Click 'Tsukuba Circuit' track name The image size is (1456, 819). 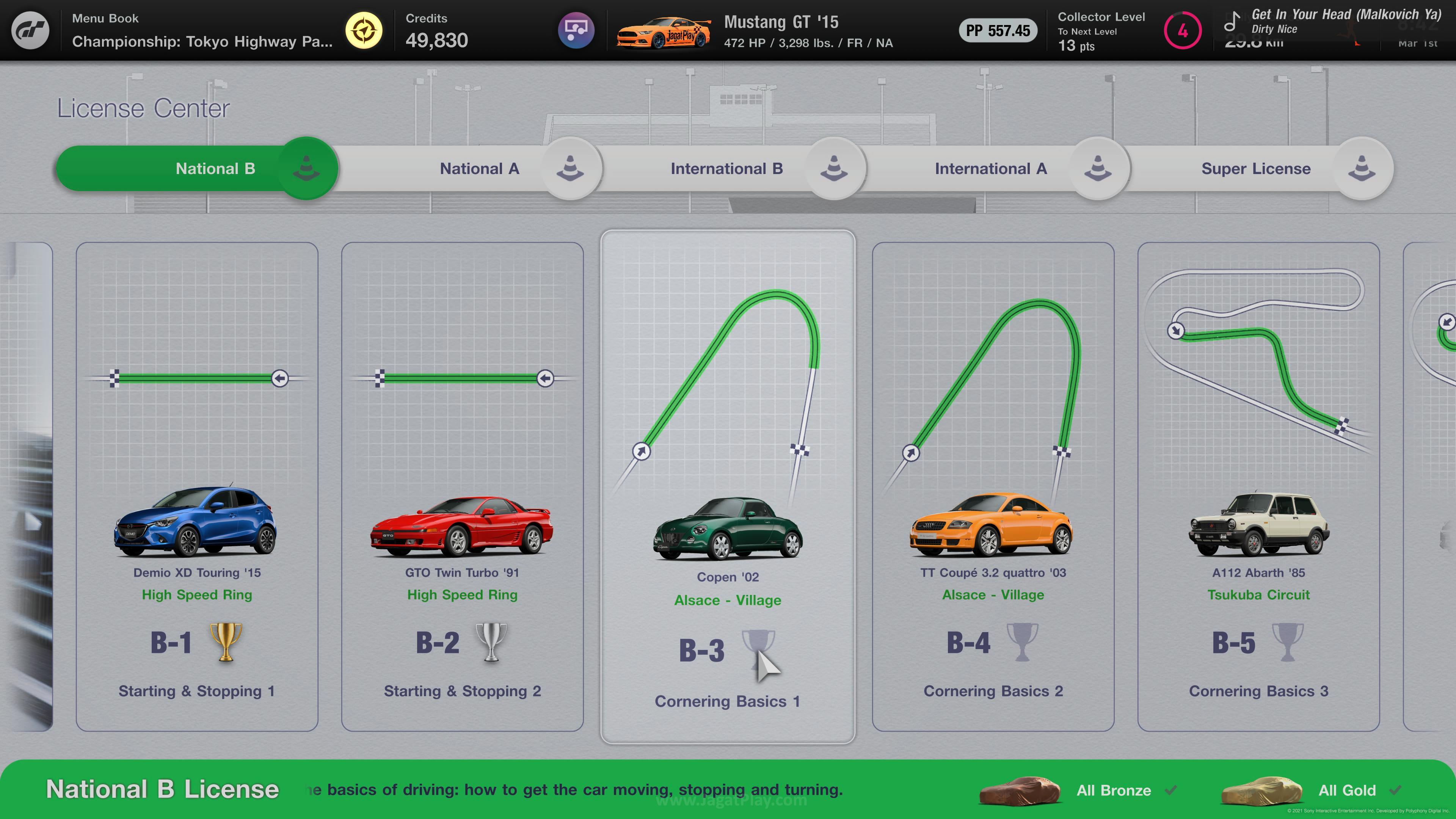[1258, 595]
